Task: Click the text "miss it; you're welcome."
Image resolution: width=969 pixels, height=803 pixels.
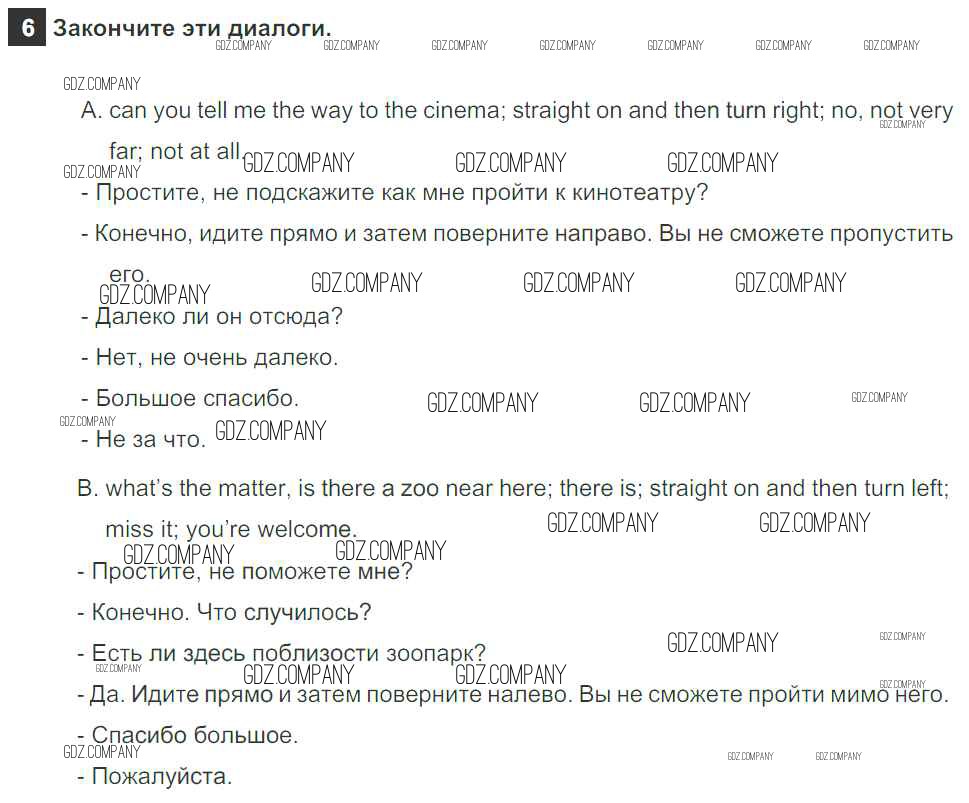Action: [x=230, y=530]
